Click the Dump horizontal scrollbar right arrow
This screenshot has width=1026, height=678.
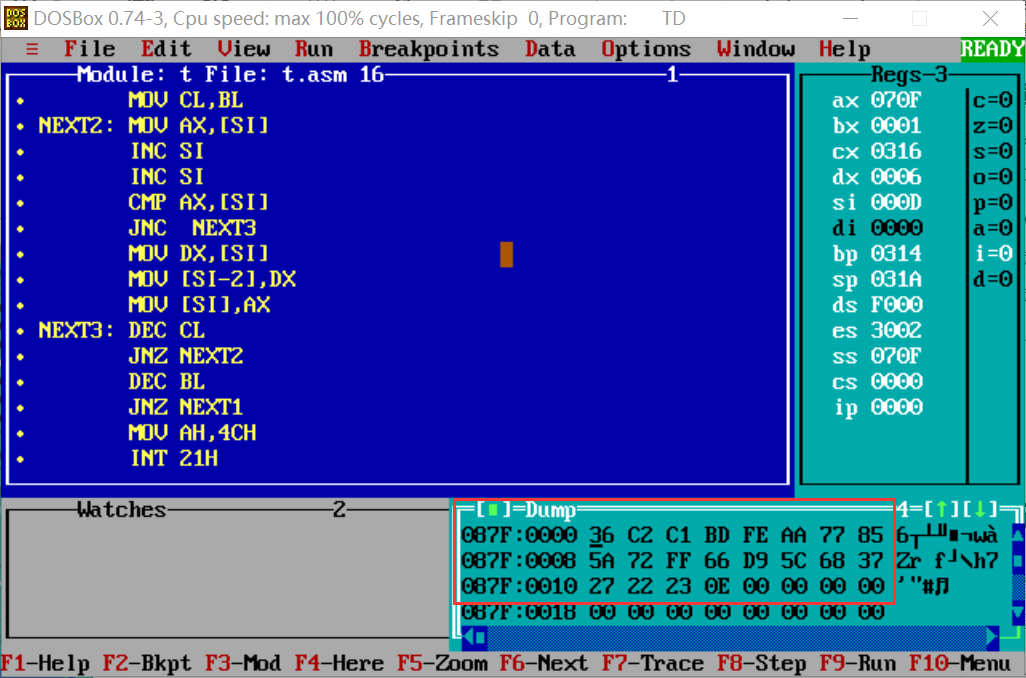point(993,637)
